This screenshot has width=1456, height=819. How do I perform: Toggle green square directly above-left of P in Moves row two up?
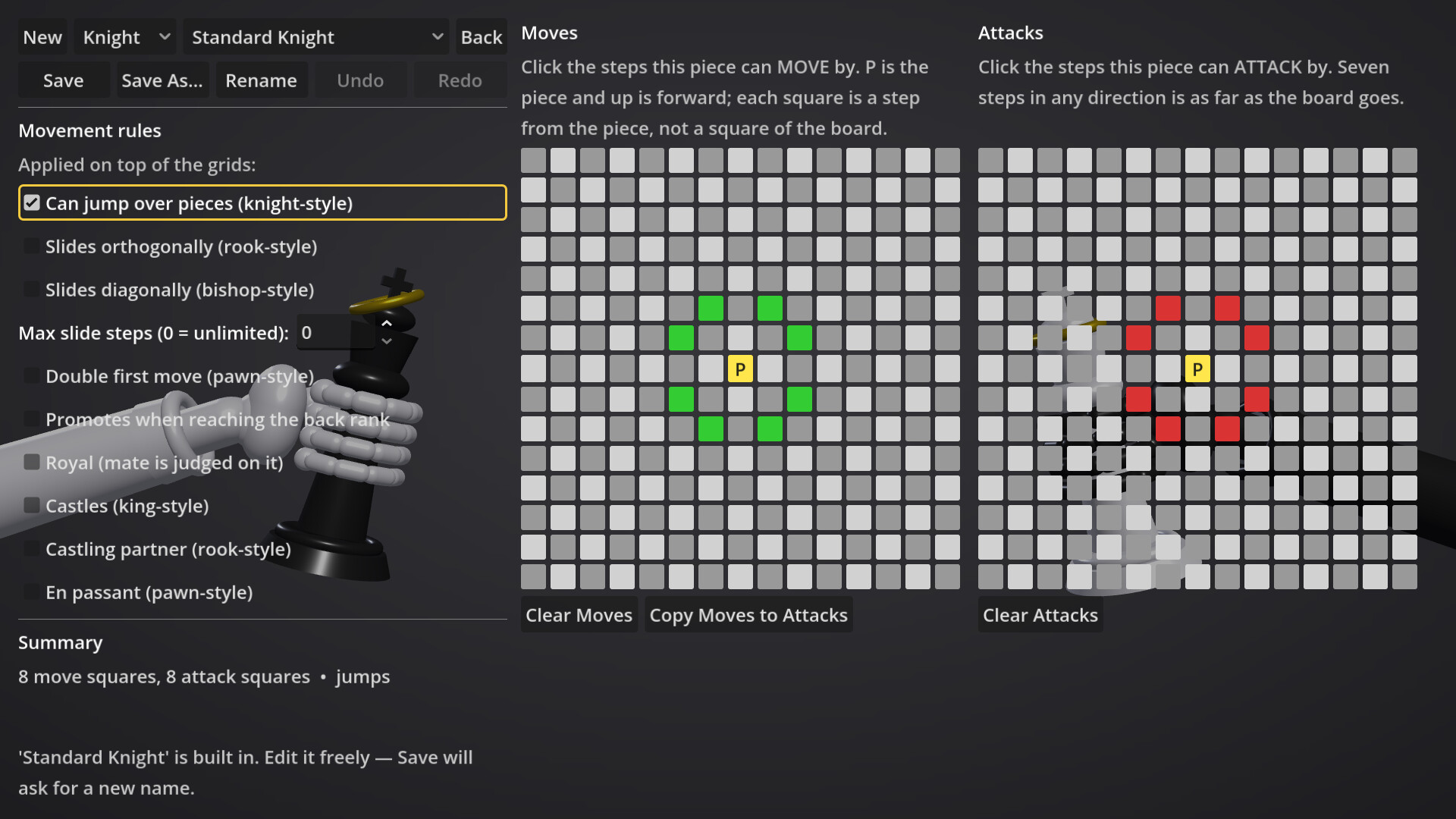[x=711, y=309]
